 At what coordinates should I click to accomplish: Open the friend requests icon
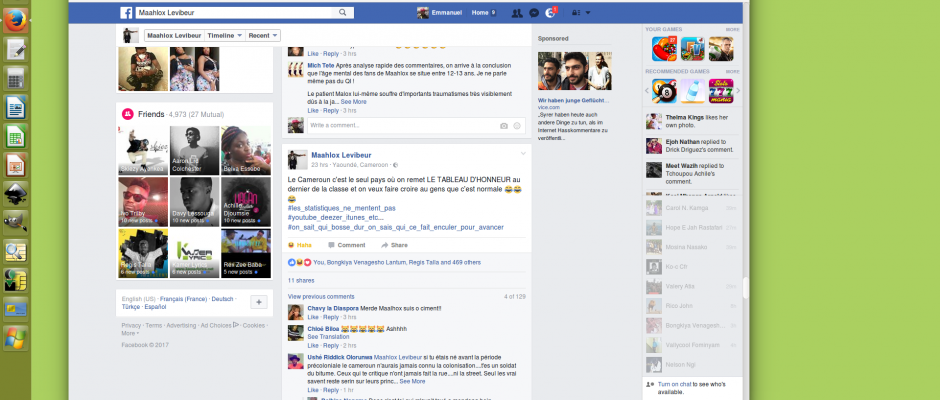(516, 12)
